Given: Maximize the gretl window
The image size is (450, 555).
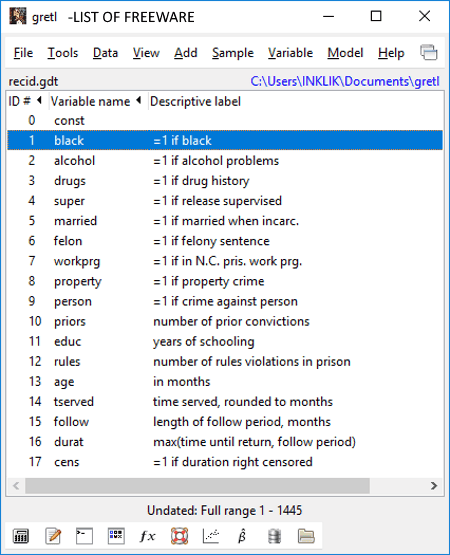Looking at the screenshot, I should (x=376, y=16).
